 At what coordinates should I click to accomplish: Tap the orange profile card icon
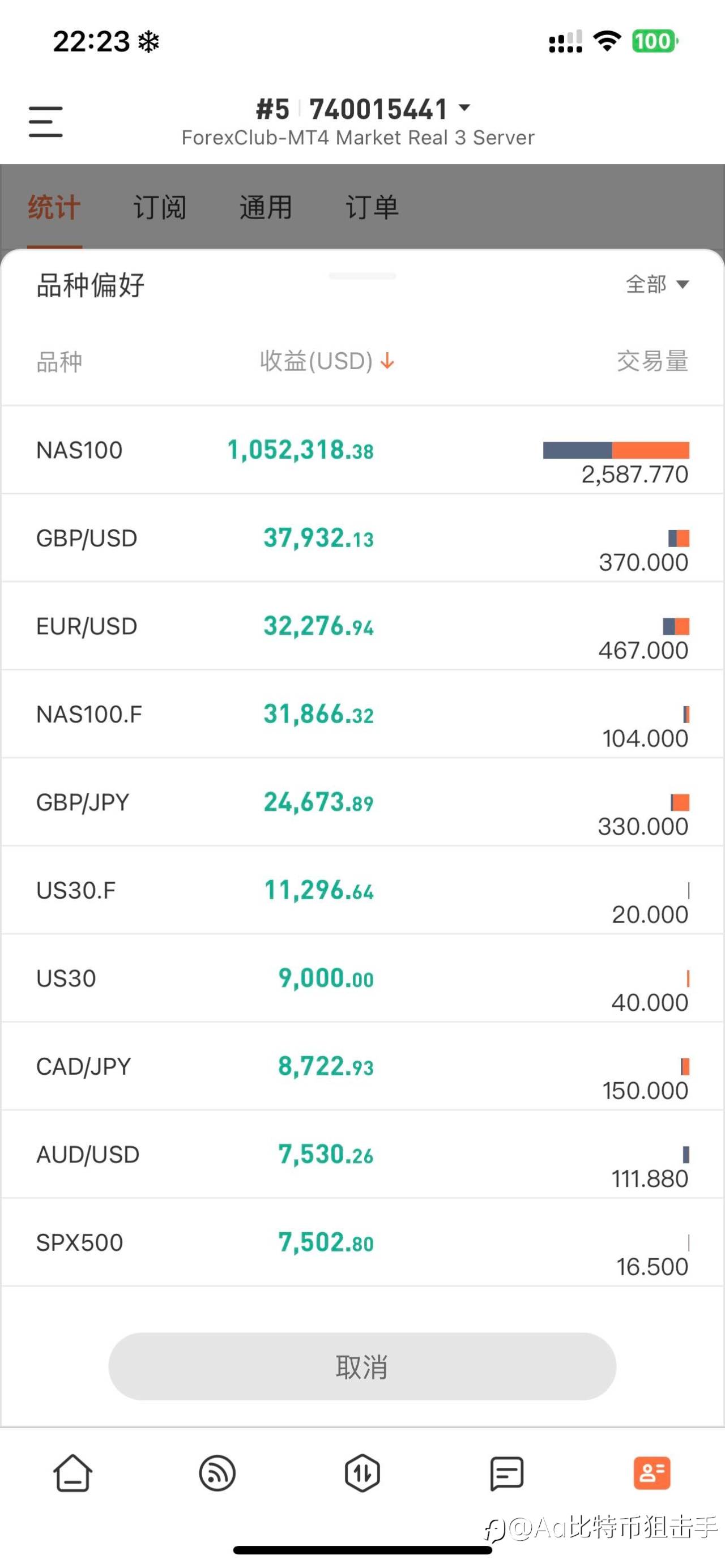(x=652, y=1473)
